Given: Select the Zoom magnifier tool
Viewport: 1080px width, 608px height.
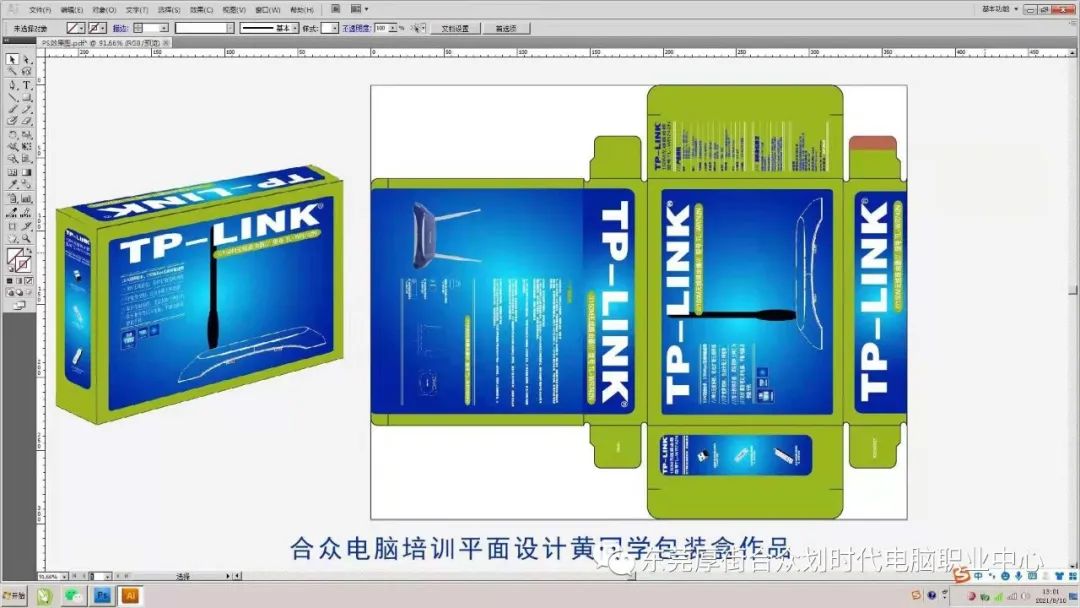Looking at the screenshot, I should pos(26,239).
